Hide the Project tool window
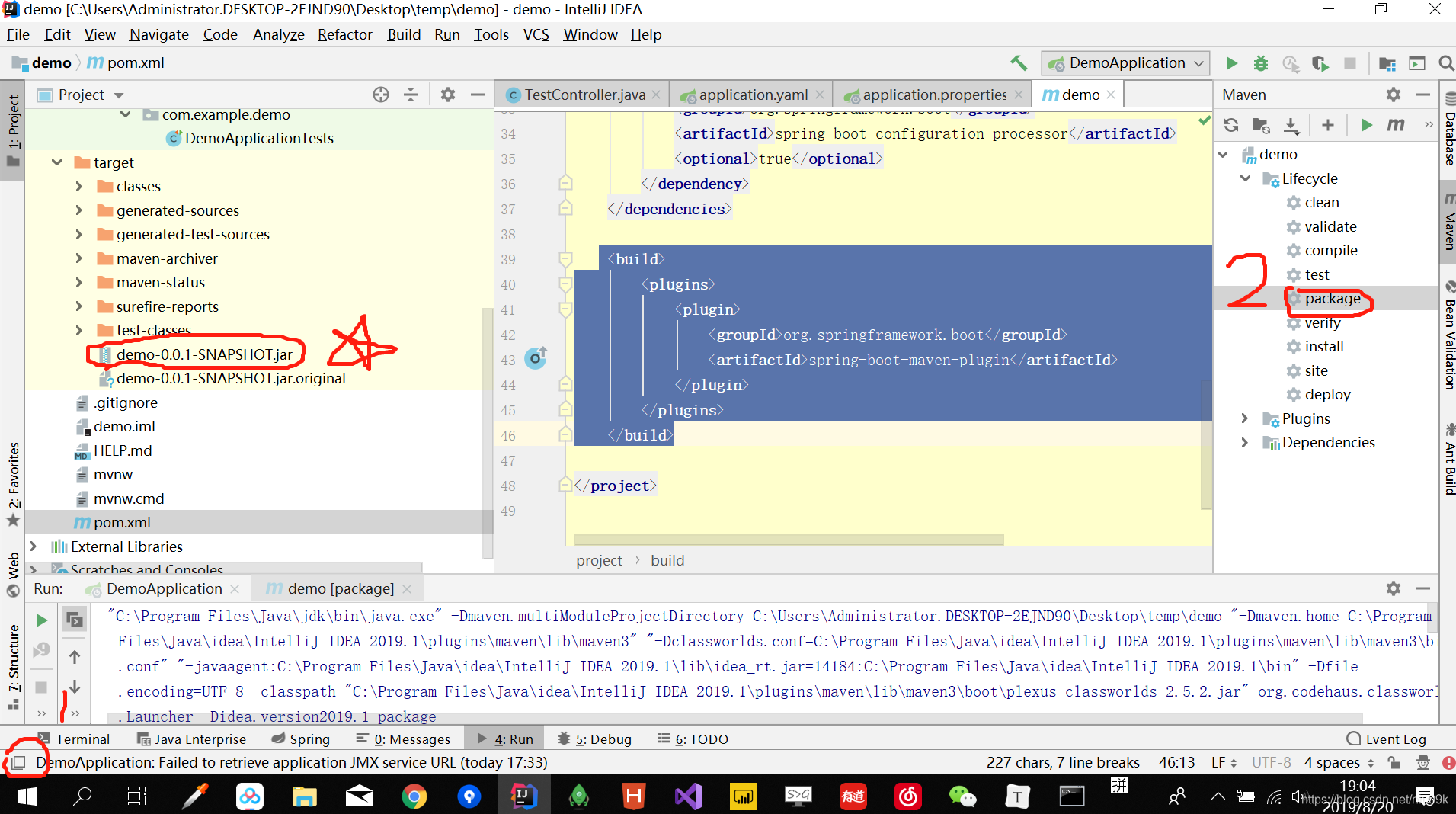The width and height of the screenshot is (1456, 814). [478, 95]
